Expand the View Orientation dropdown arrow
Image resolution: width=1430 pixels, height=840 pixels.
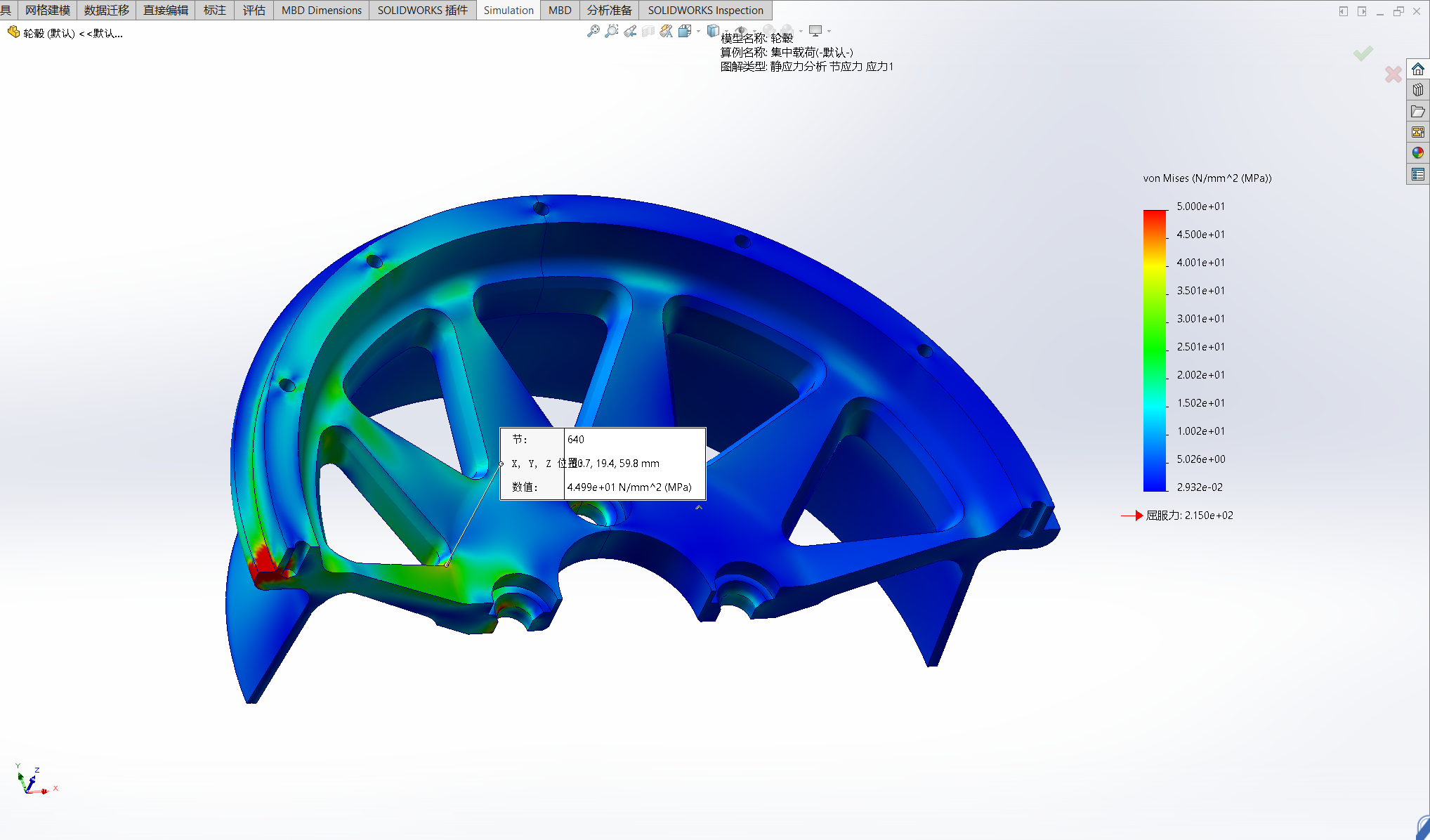(698, 31)
